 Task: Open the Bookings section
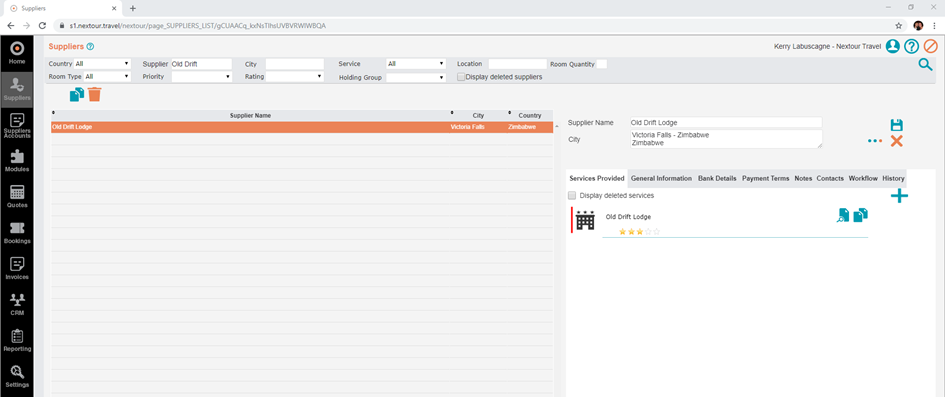point(17,233)
